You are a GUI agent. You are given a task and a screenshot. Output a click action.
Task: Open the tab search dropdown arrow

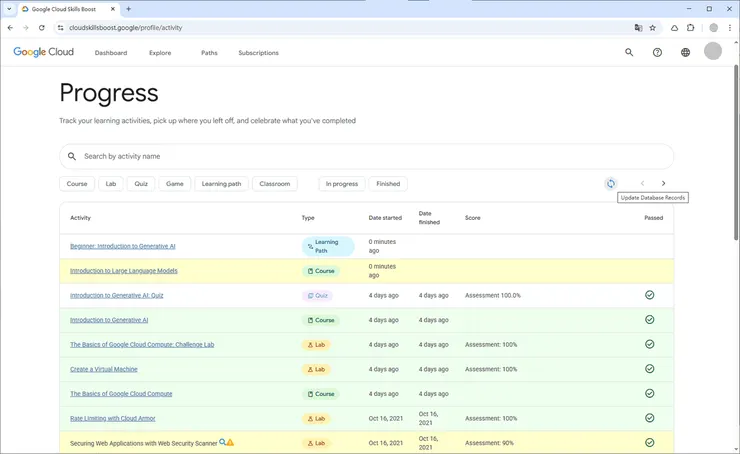(9, 9)
